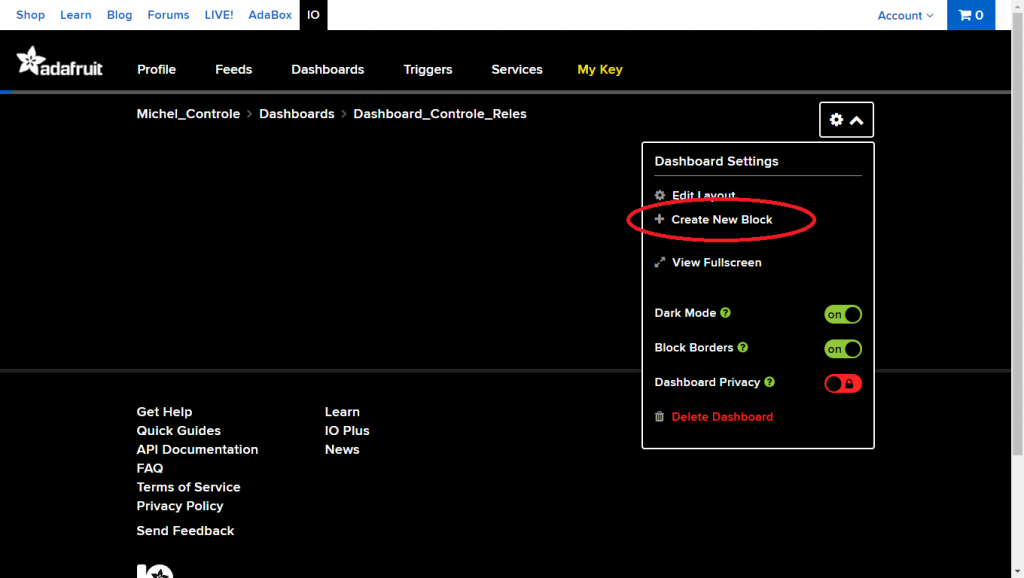Open the shopping cart icon
Screen dimensions: 1024x578
tap(970, 15)
